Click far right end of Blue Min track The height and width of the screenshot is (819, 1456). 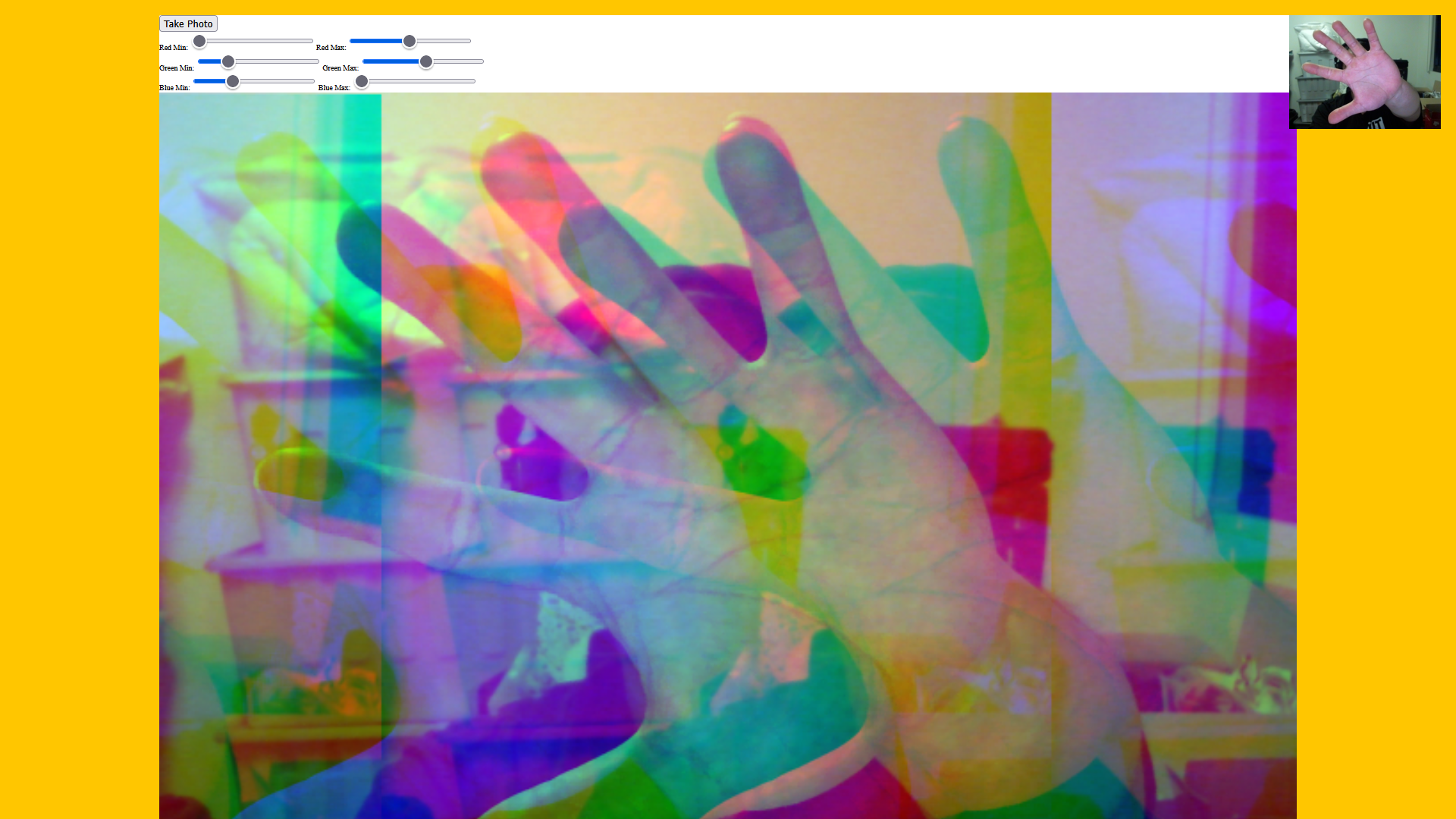coord(312,81)
